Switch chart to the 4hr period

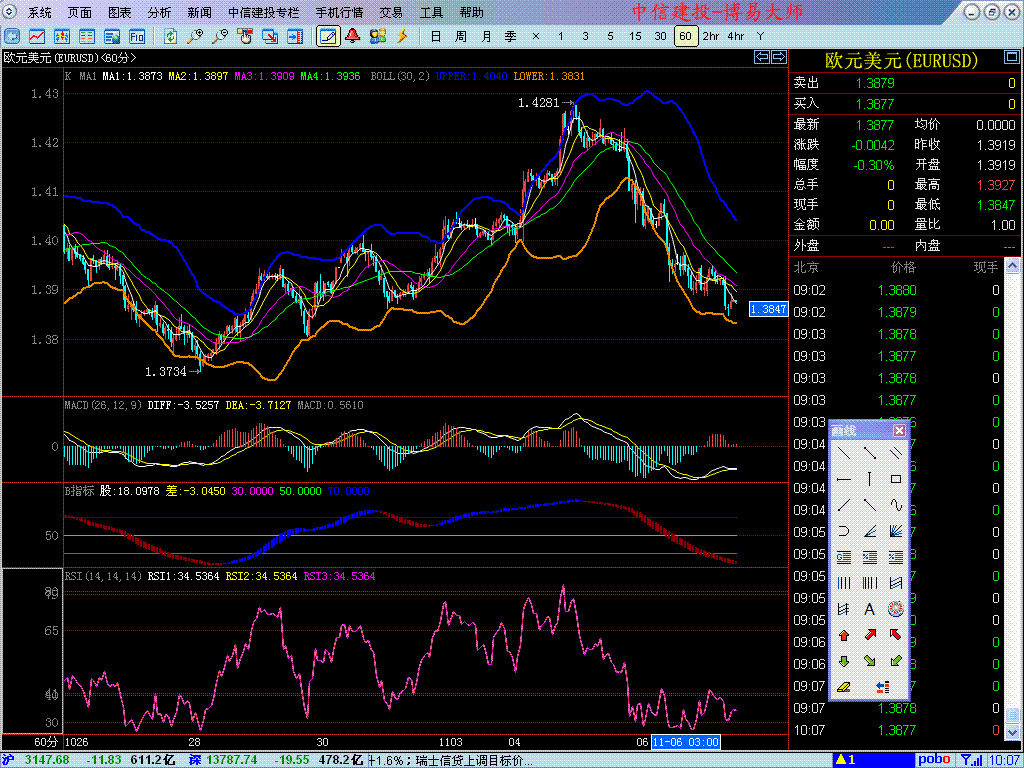[x=736, y=36]
